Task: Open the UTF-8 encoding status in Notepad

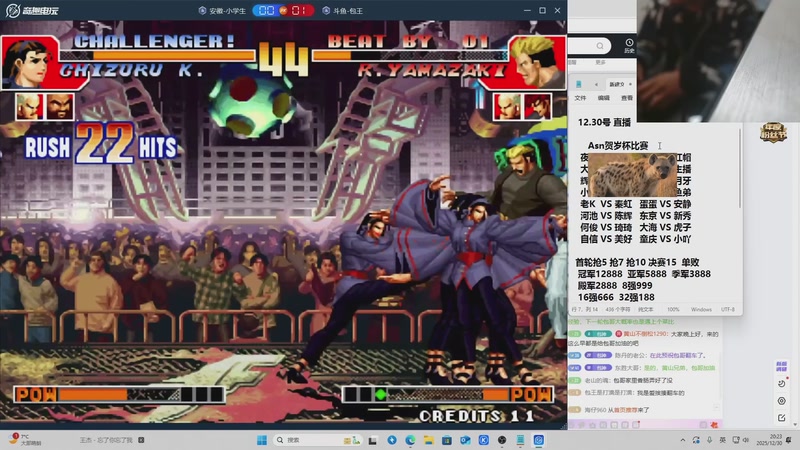Action: point(728,309)
